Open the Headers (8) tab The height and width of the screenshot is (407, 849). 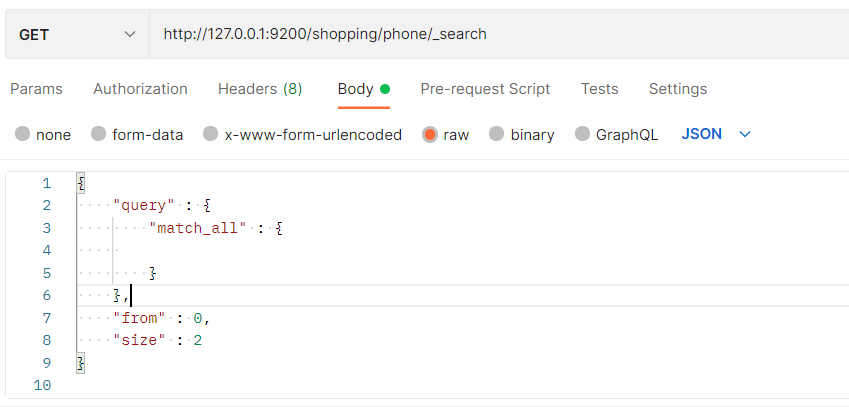point(260,89)
